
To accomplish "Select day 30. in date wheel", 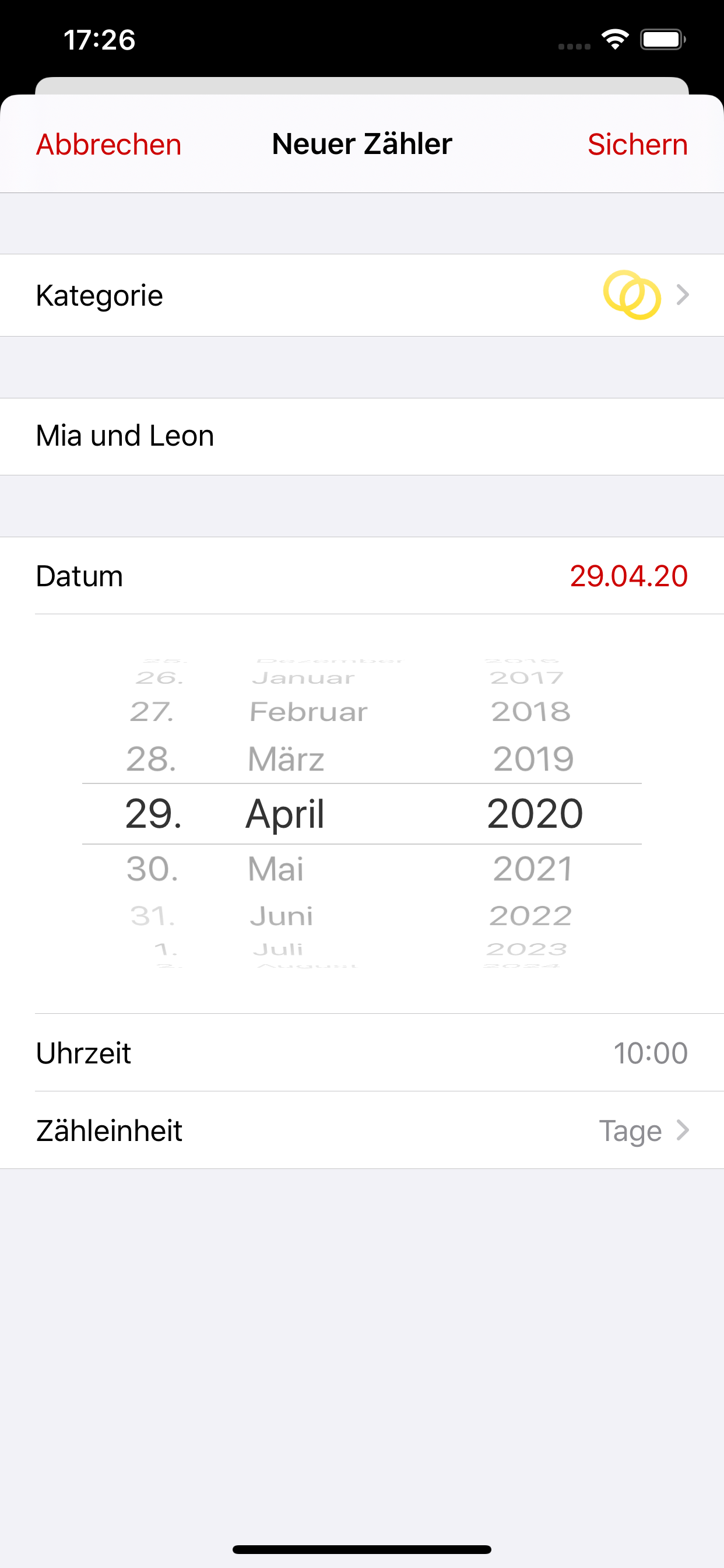I will tap(152, 869).
